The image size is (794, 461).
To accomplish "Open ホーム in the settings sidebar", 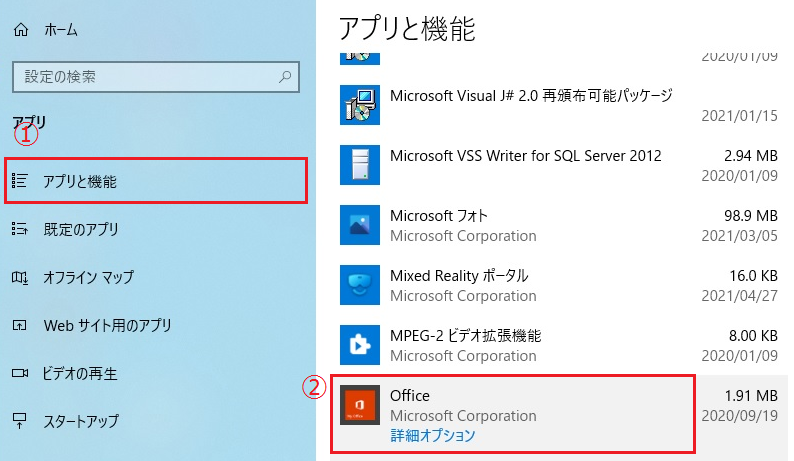I will (x=61, y=30).
